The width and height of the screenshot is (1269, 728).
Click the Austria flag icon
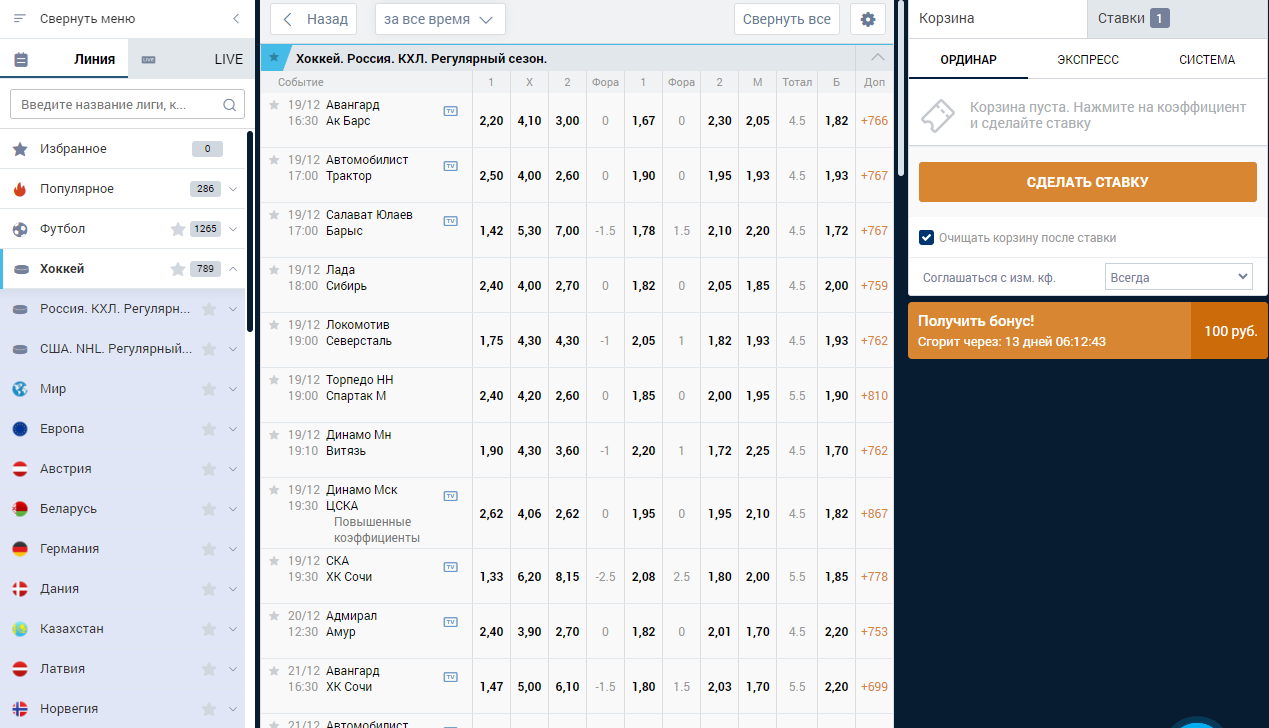[20, 469]
